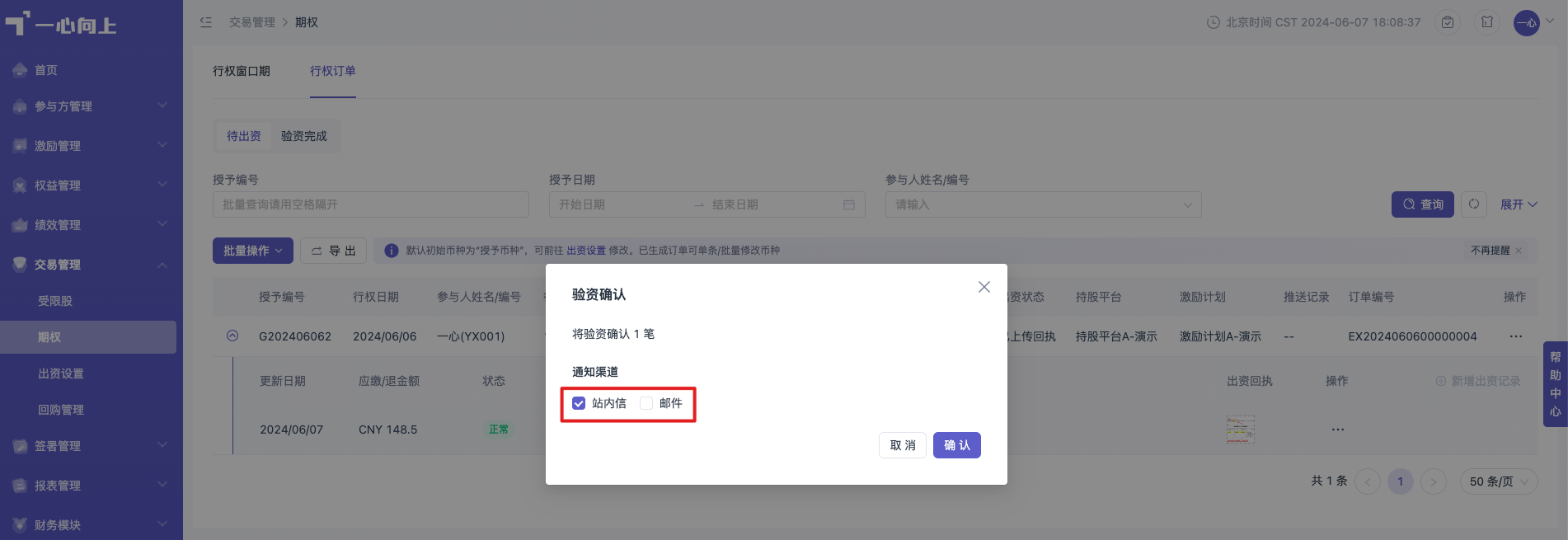Expand the user menu arrow beside avatar
The image size is (1568, 540).
pyautogui.click(x=1550, y=21)
